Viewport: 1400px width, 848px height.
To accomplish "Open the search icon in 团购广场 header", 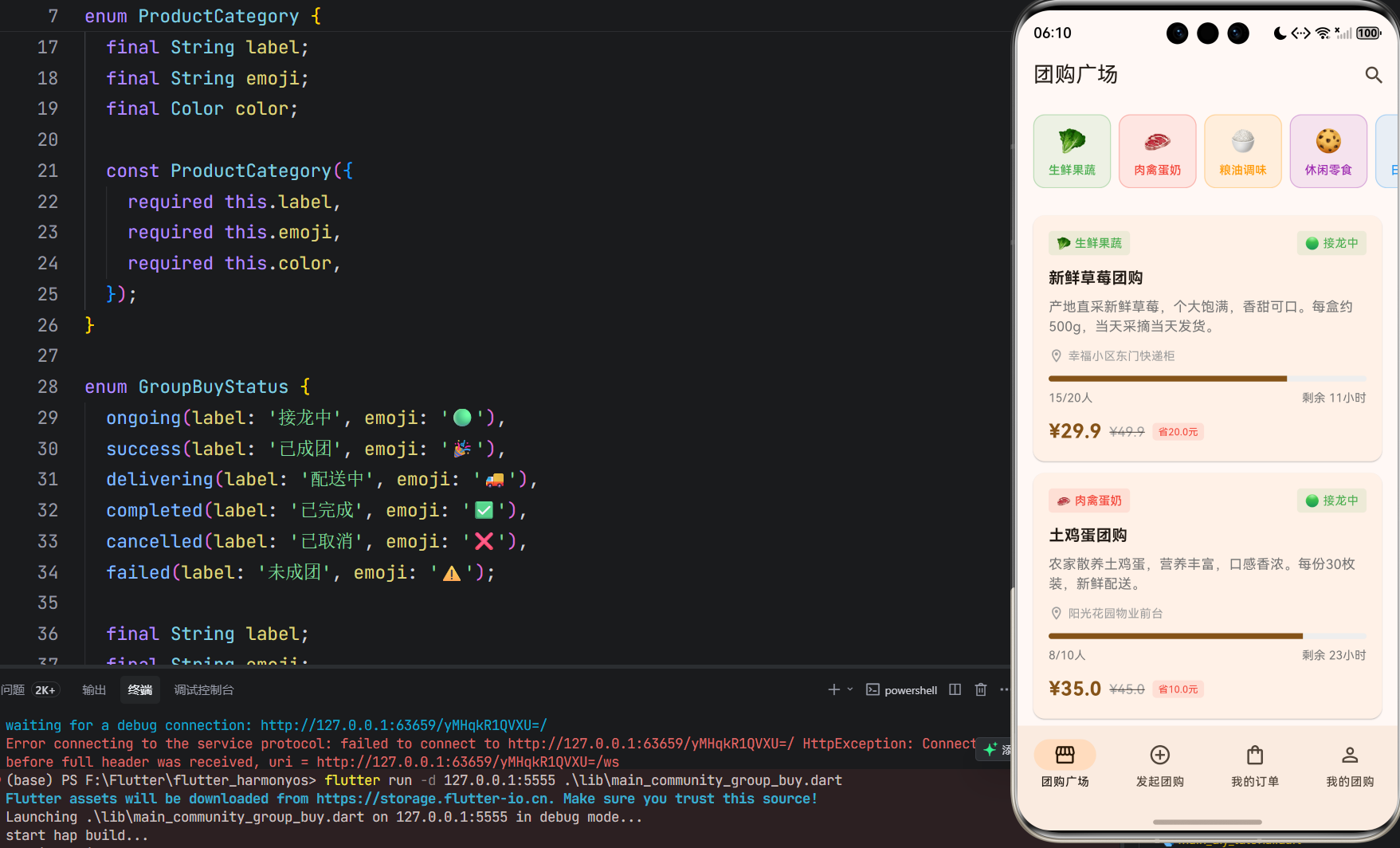I will pyautogui.click(x=1373, y=74).
